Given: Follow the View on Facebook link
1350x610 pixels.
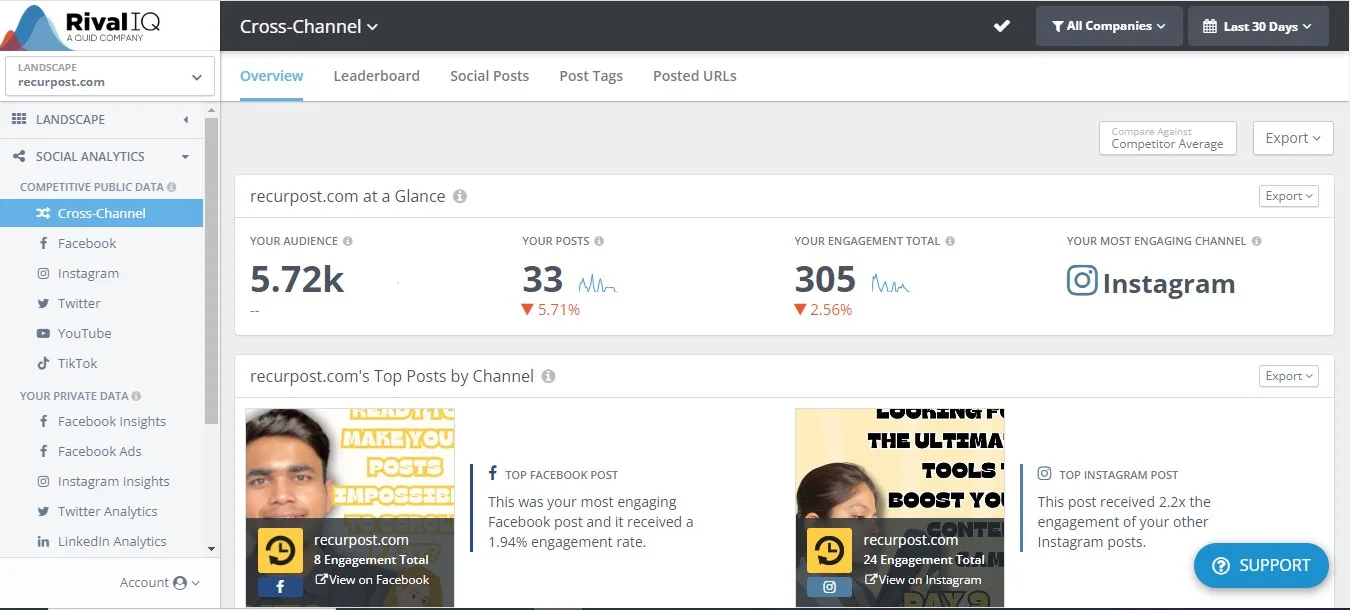Looking at the screenshot, I should [x=372, y=579].
